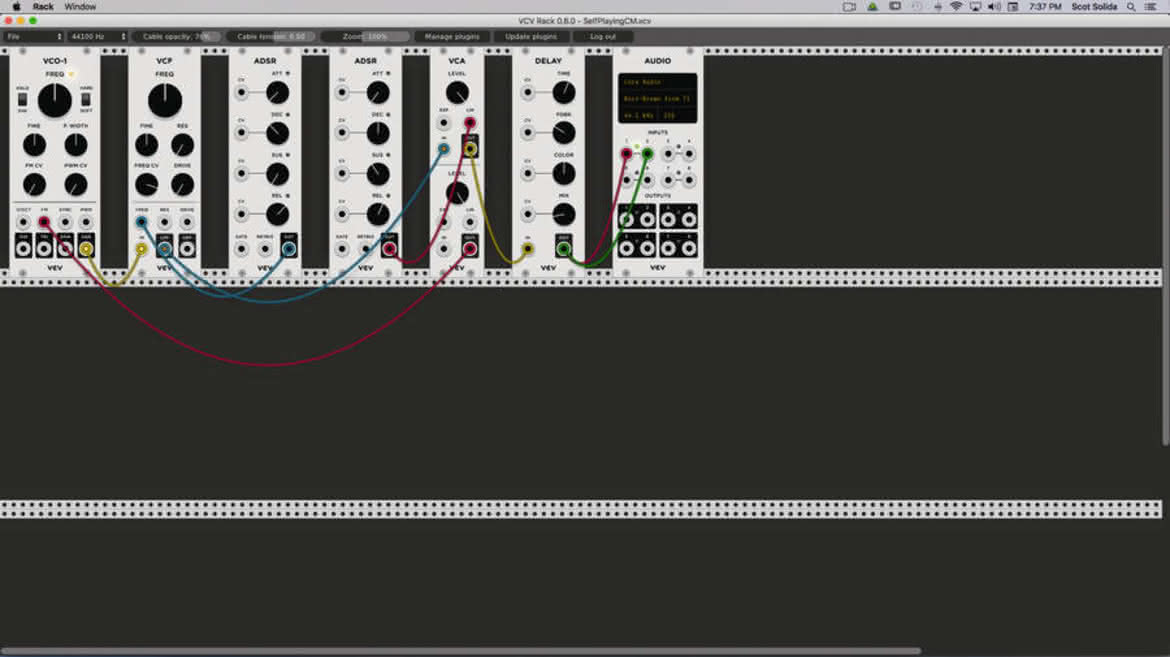Toggle the VCO-1 HARD/SOFT sync switch
This screenshot has height=657, width=1170.
[x=86, y=99]
